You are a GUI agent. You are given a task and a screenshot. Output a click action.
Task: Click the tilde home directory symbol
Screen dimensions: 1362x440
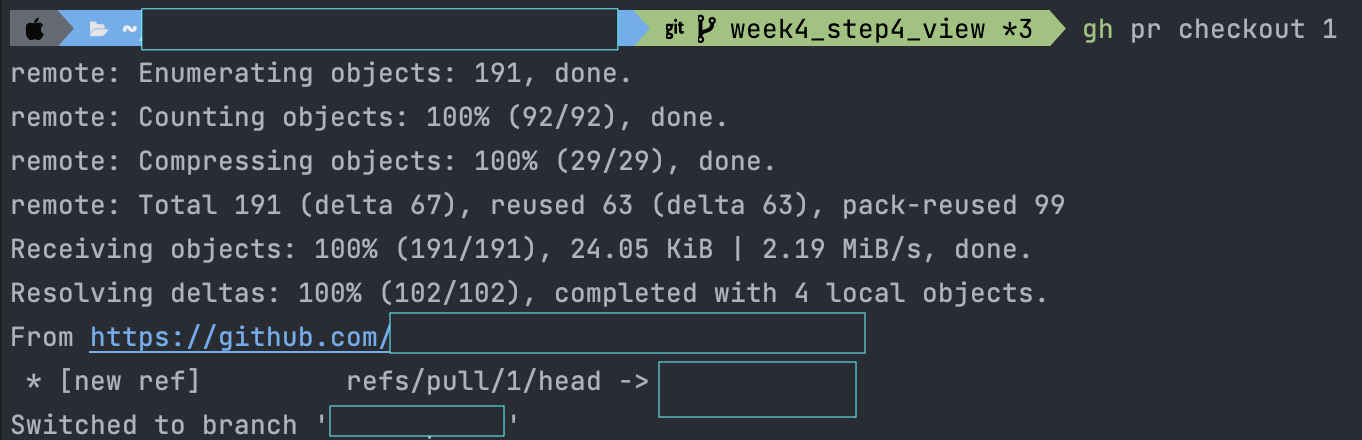(x=129, y=29)
